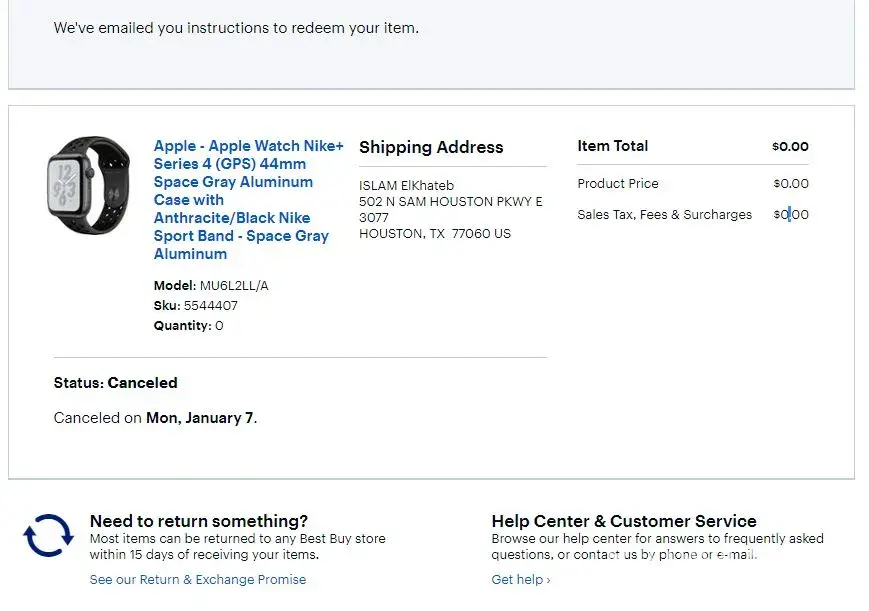Click the Canceled on Mon, January 7 line
Viewport: 869px width, 611px height.
click(x=155, y=418)
